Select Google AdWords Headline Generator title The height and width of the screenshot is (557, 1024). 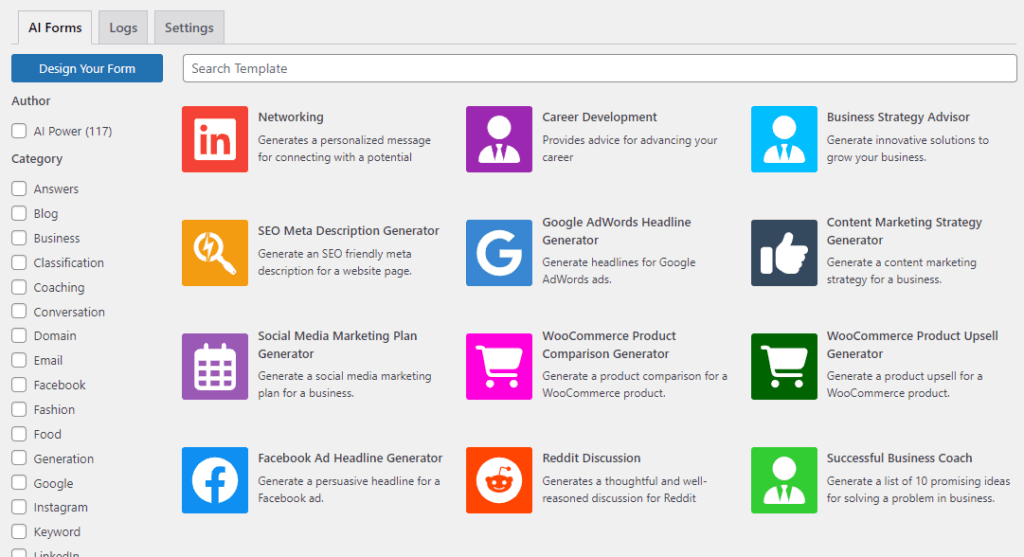[x=616, y=231]
